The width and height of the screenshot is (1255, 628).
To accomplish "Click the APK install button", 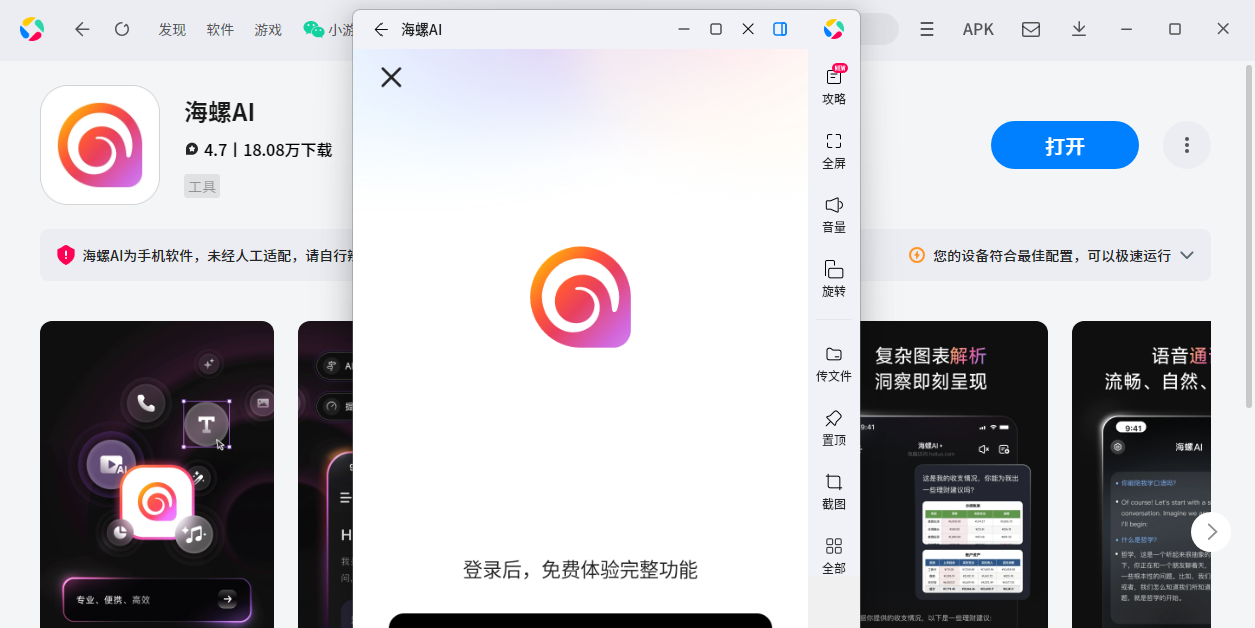I will tap(978, 30).
